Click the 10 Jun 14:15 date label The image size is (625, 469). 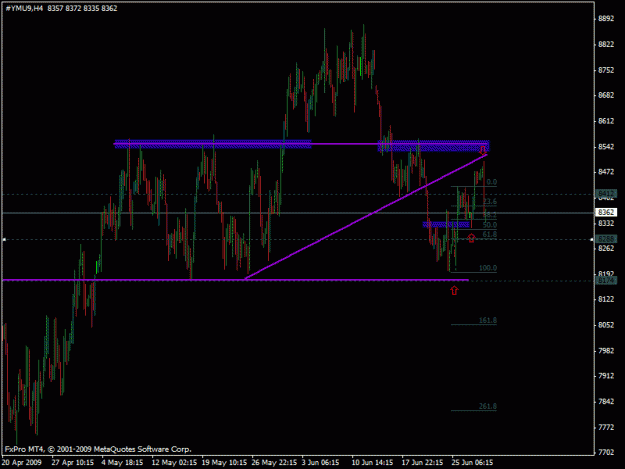click(x=372, y=463)
